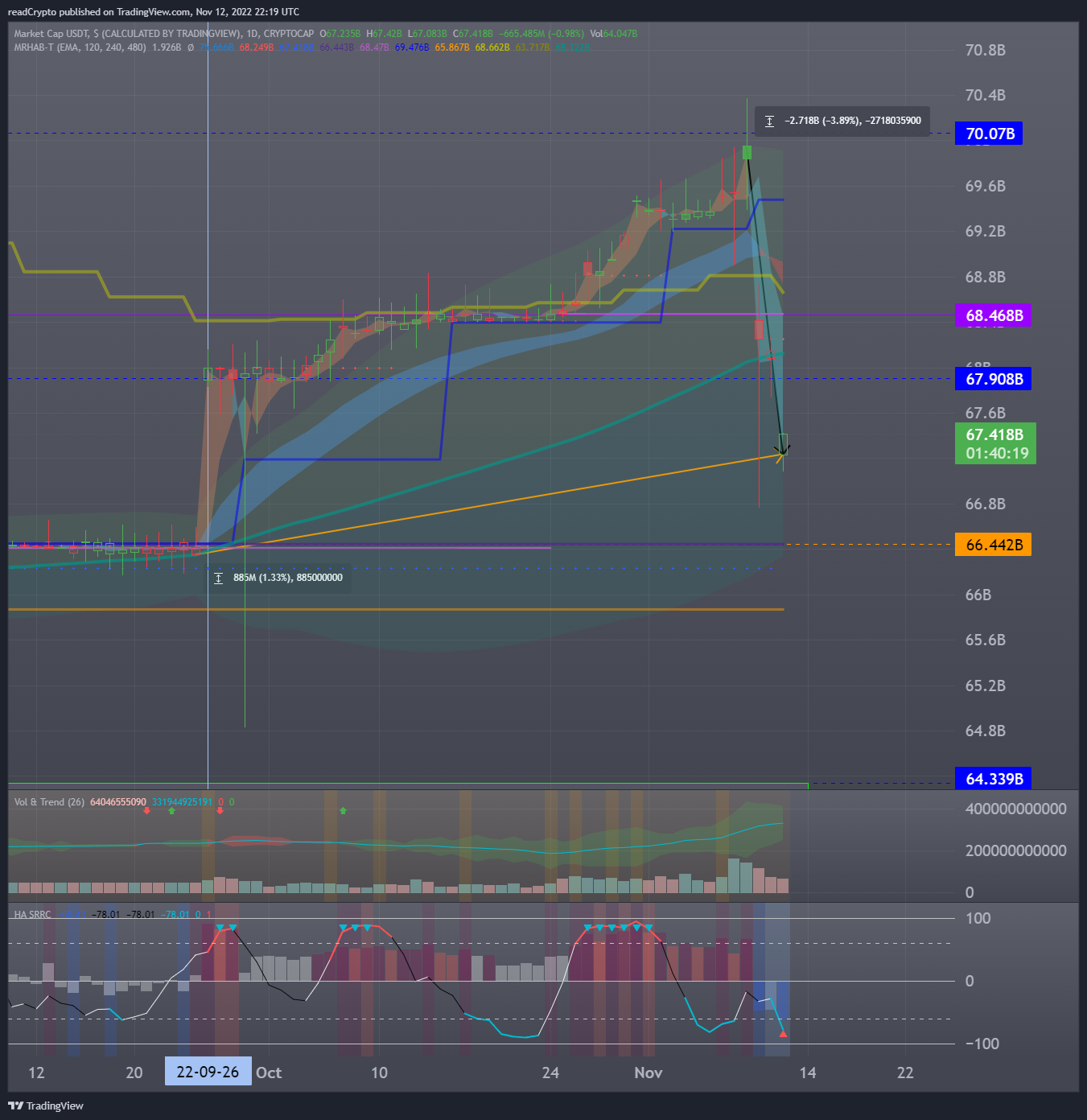Click the 331944925191 Vol & Trend value
The width and height of the screenshot is (1087, 1120).
(x=182, y=802)
